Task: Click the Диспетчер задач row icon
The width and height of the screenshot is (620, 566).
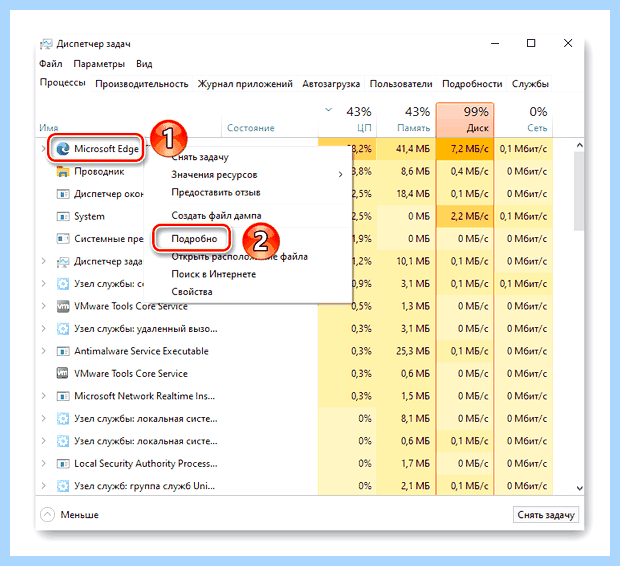Action: 63,261
